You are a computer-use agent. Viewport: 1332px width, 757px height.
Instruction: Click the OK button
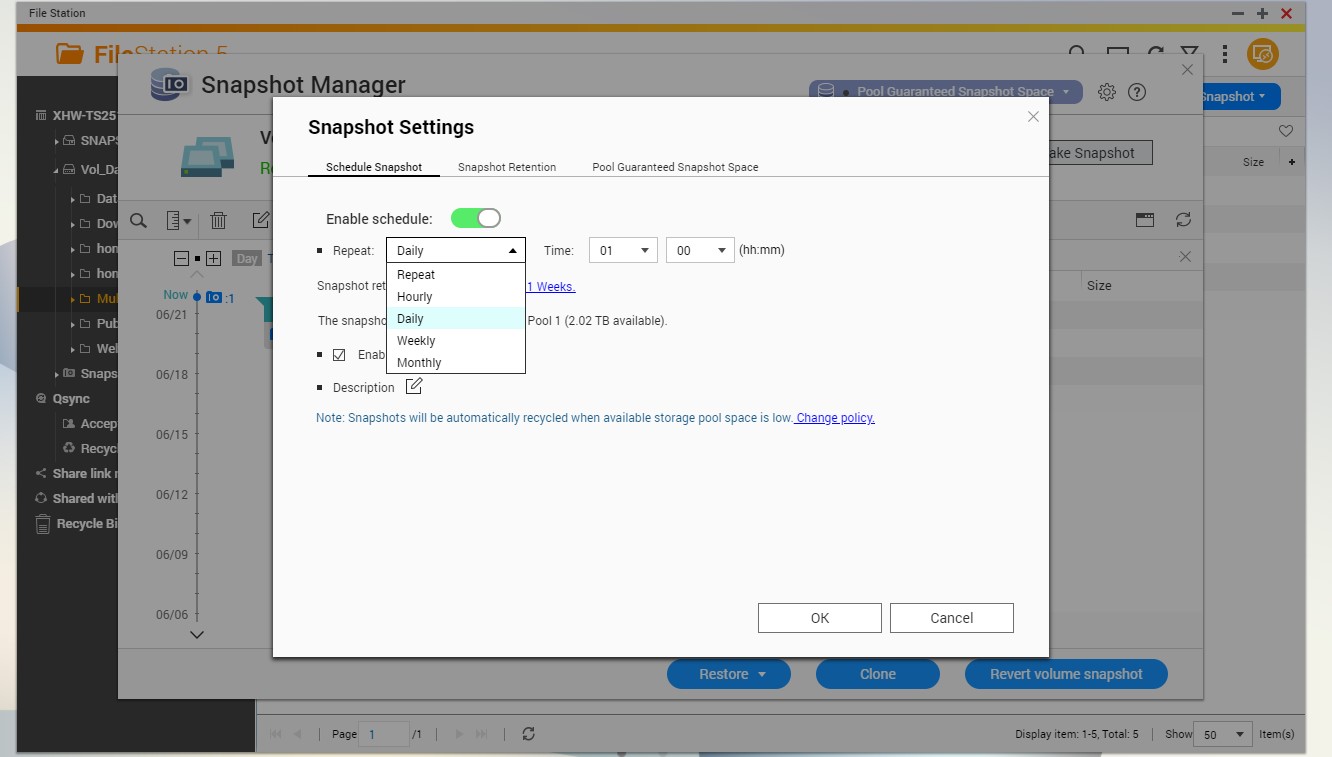(819, 618)
